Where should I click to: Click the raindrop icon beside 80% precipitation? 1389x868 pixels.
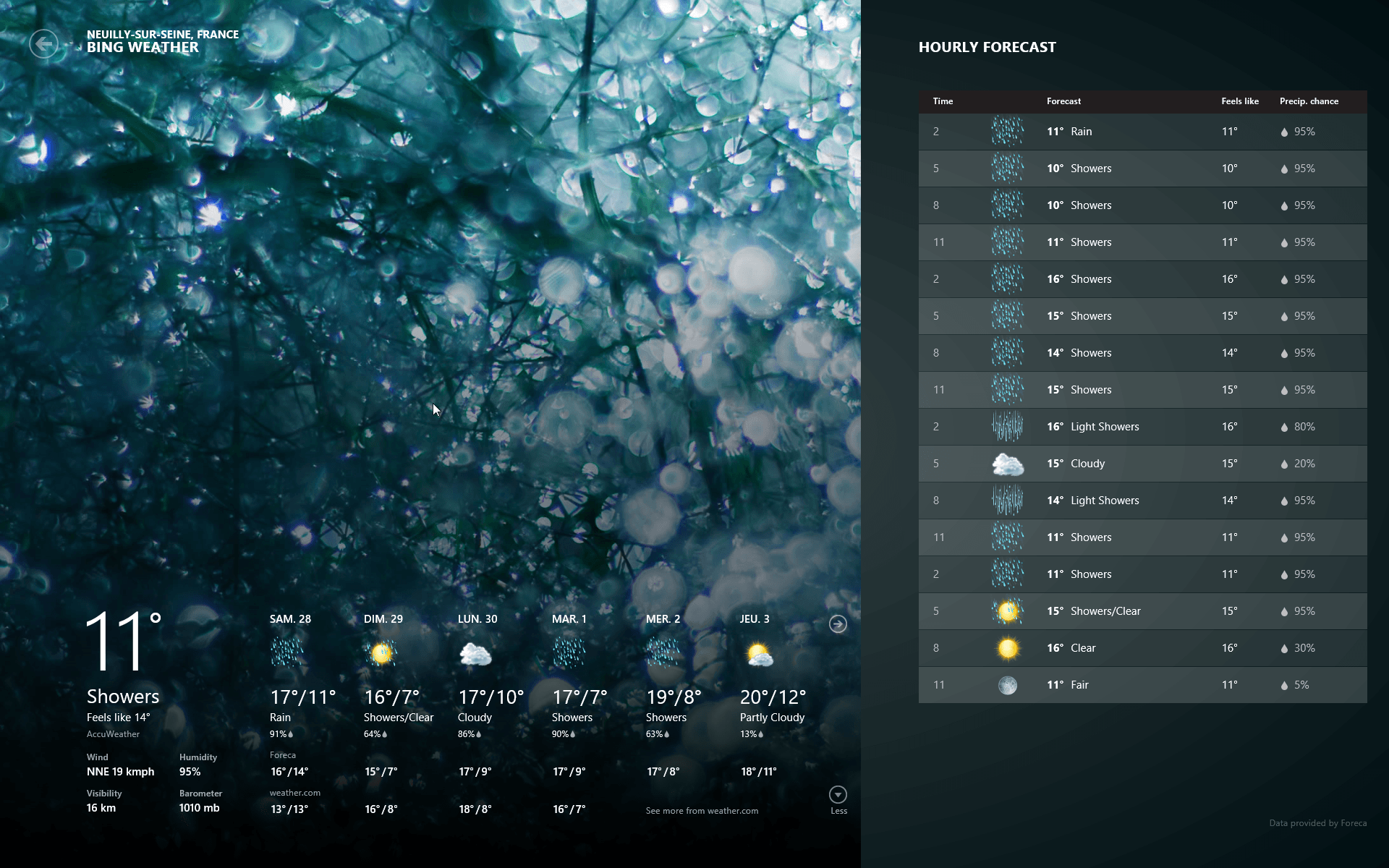pyautogui.click(x=1284, y=427)
